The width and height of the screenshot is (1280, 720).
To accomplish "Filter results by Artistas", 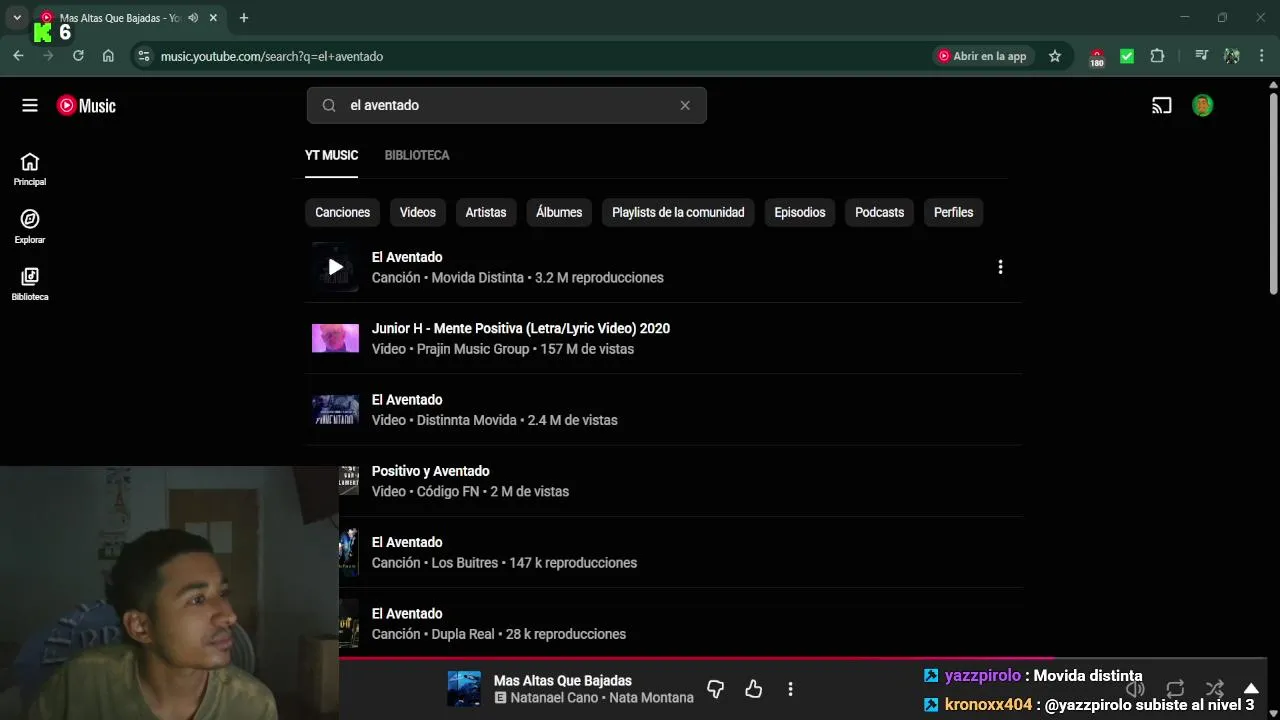I will click(x=486, y=212).
